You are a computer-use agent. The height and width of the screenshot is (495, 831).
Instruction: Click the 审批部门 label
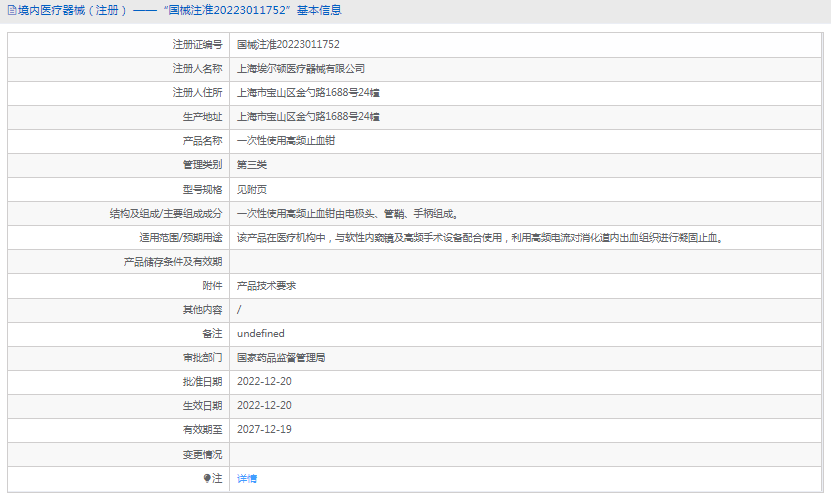click(x=202, y=358)
